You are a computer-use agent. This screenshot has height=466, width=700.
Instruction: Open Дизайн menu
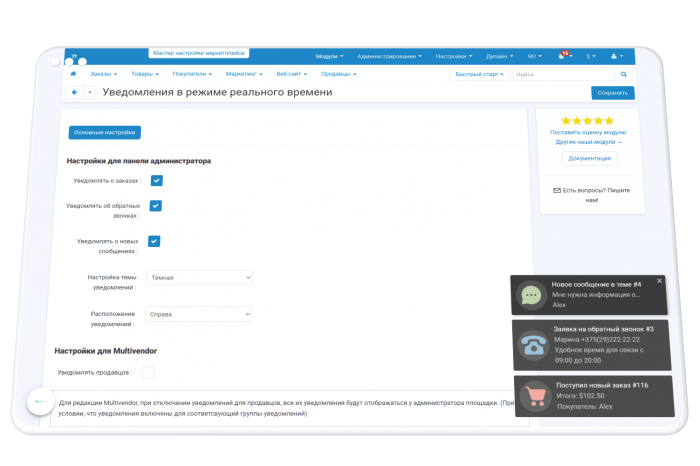[500, 56]
